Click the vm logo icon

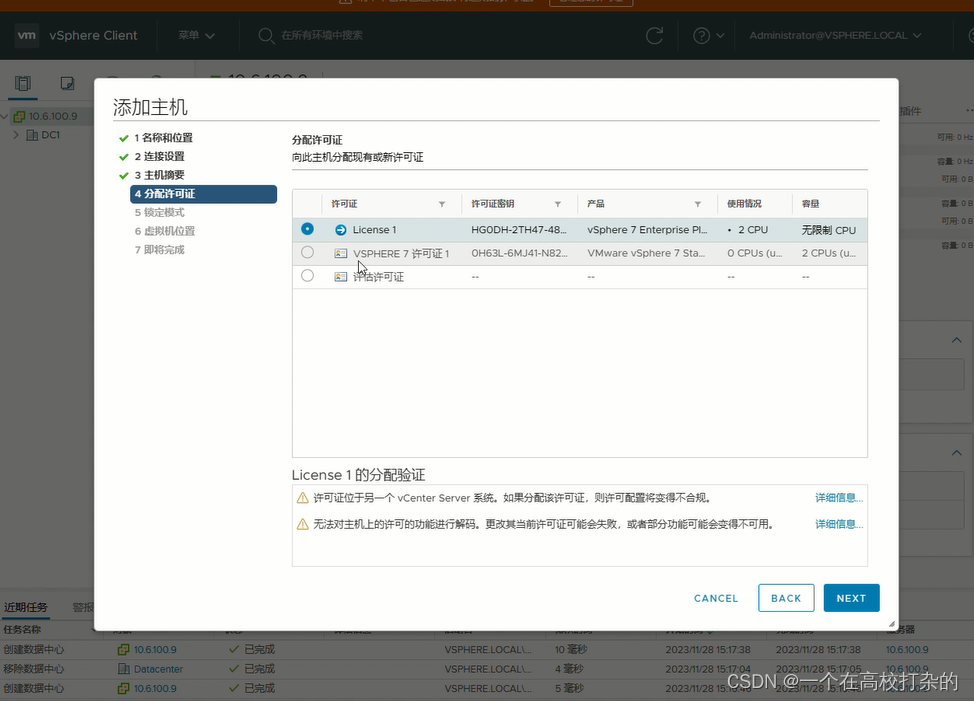tap(26, 35)
